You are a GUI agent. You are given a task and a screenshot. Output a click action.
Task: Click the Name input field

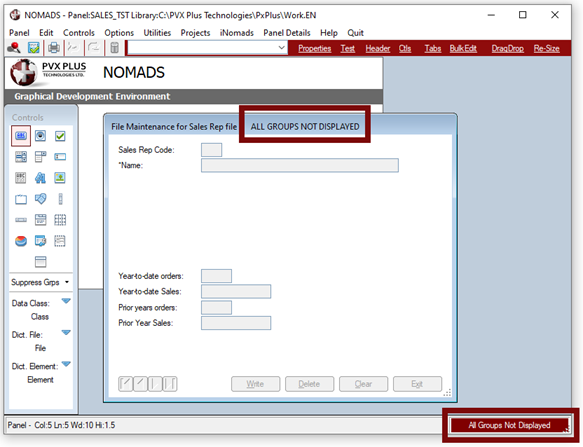click(x=300, y=165)
